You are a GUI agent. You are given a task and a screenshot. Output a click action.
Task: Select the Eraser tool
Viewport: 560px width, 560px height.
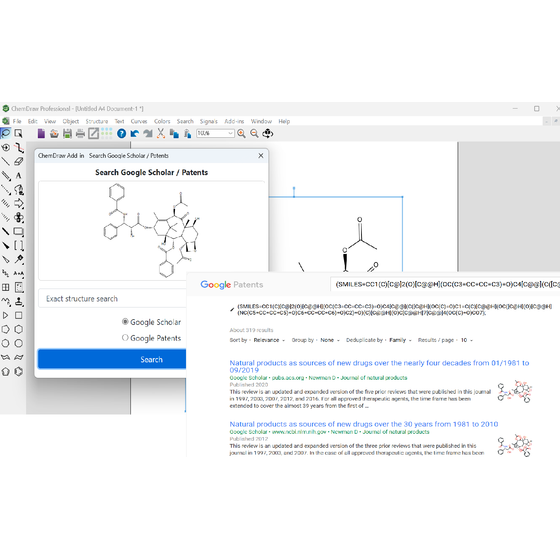(19, 161)
